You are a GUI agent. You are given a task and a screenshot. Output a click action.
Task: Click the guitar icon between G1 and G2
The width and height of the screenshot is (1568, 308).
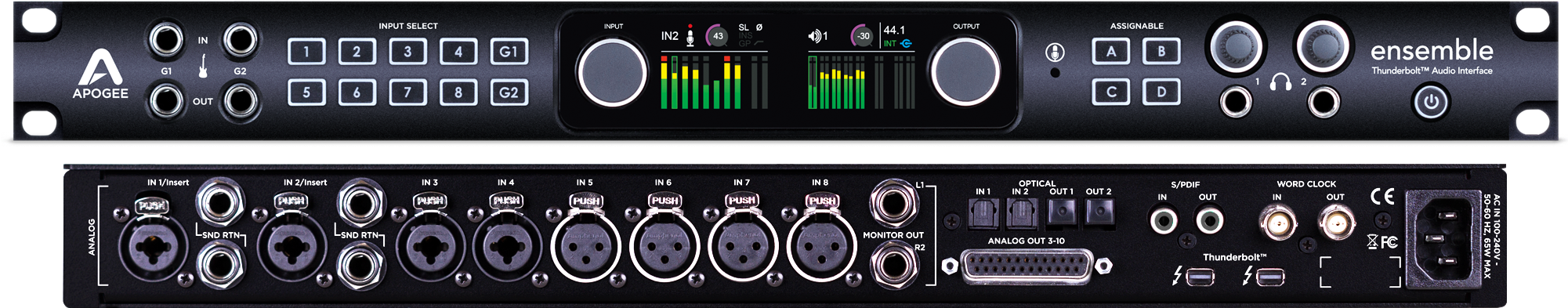tap(202, 66)
